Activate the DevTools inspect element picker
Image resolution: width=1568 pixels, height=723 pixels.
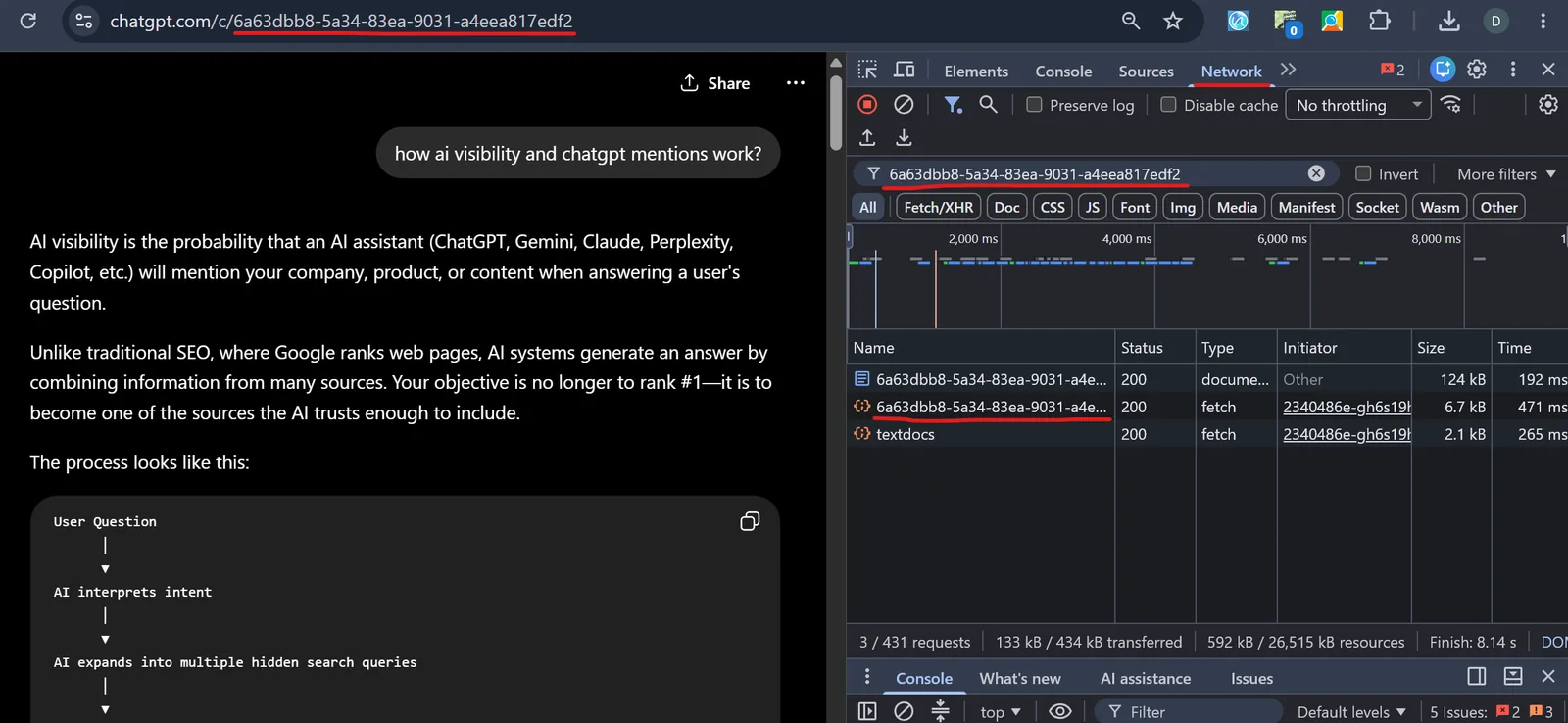click(x=867, y=70)
